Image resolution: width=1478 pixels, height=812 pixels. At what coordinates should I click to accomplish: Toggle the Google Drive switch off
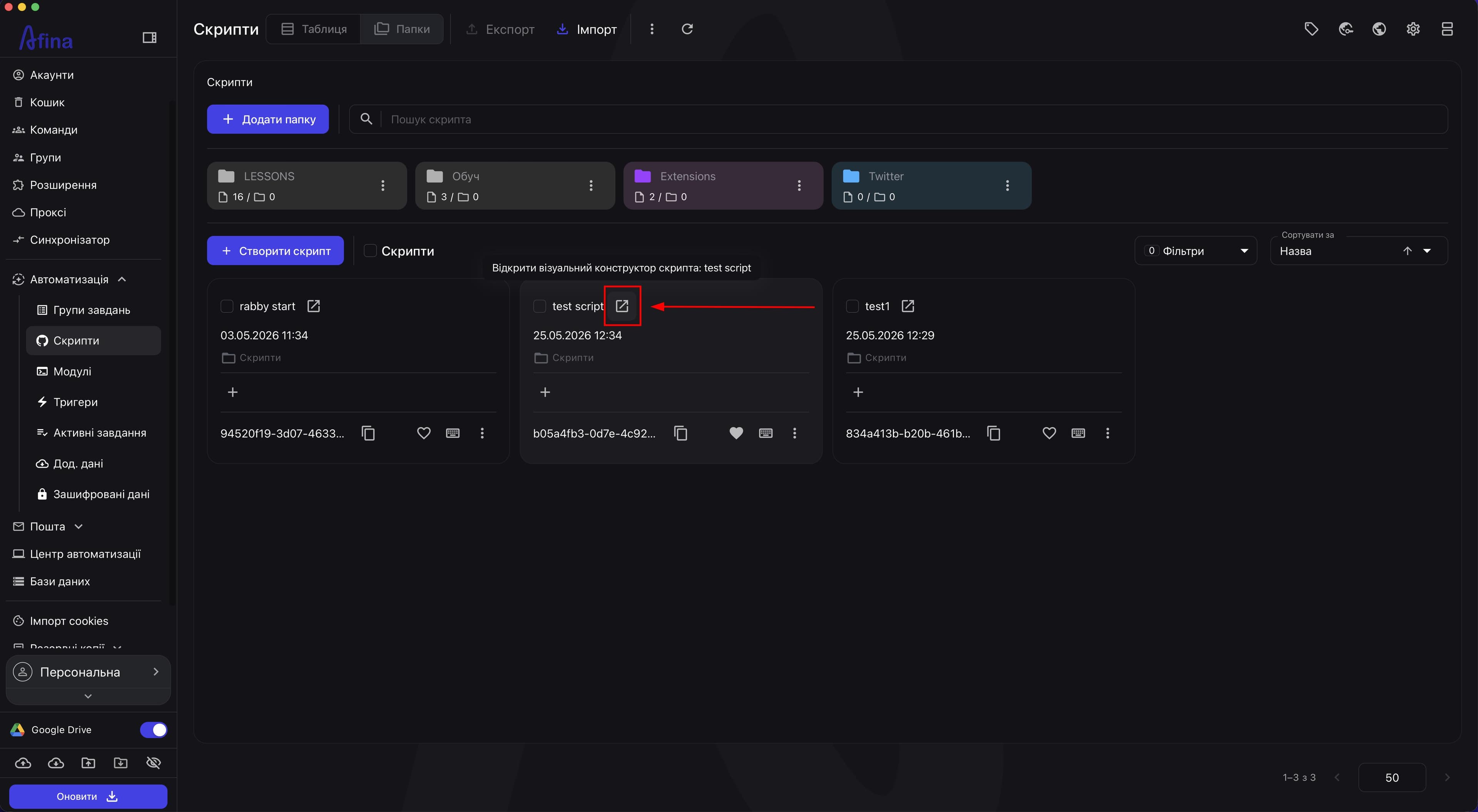(x=153, y=729)
